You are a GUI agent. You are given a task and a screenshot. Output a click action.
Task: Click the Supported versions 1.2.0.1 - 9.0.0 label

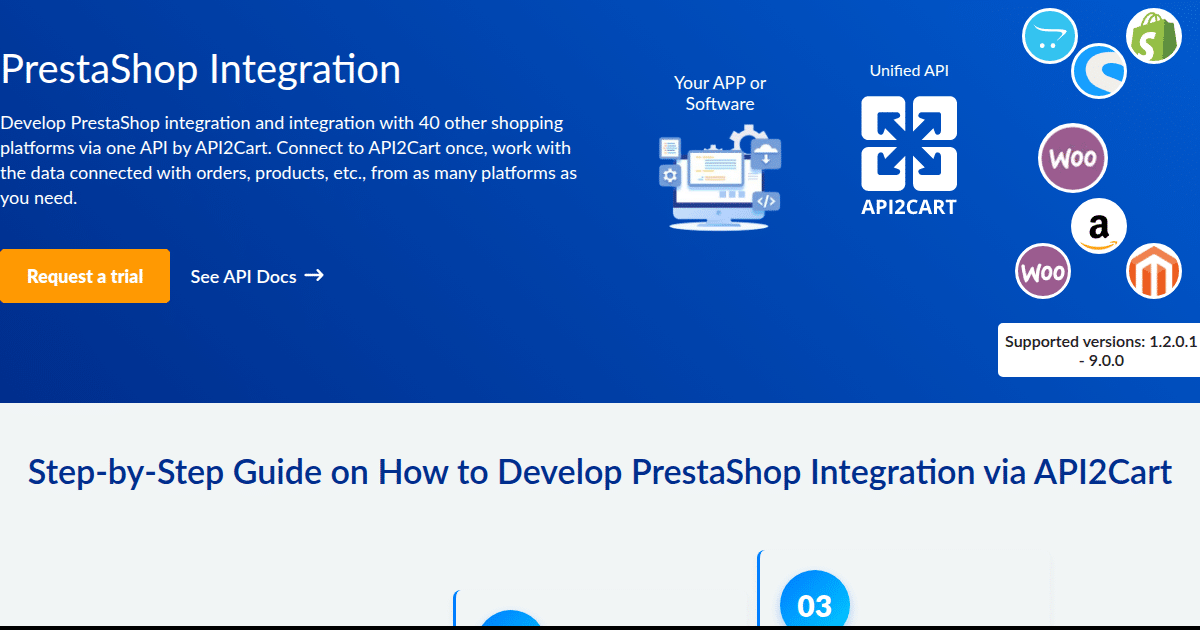tap(1100, 350)
